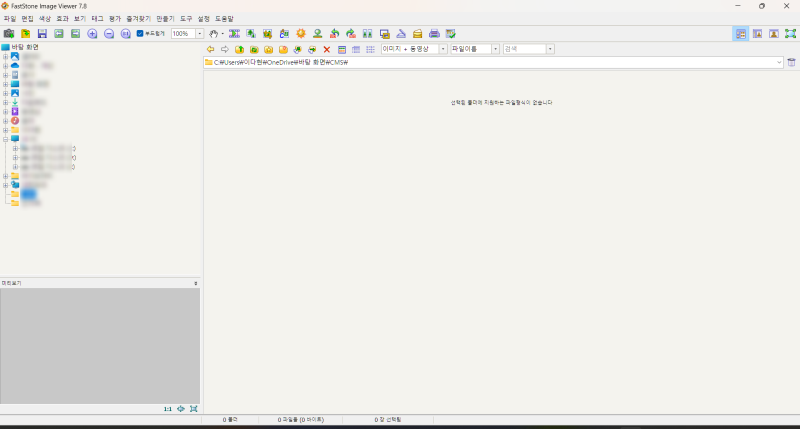Go to the next image icon
Viewport: 800px width, 429px height.
tap(76, 34)
